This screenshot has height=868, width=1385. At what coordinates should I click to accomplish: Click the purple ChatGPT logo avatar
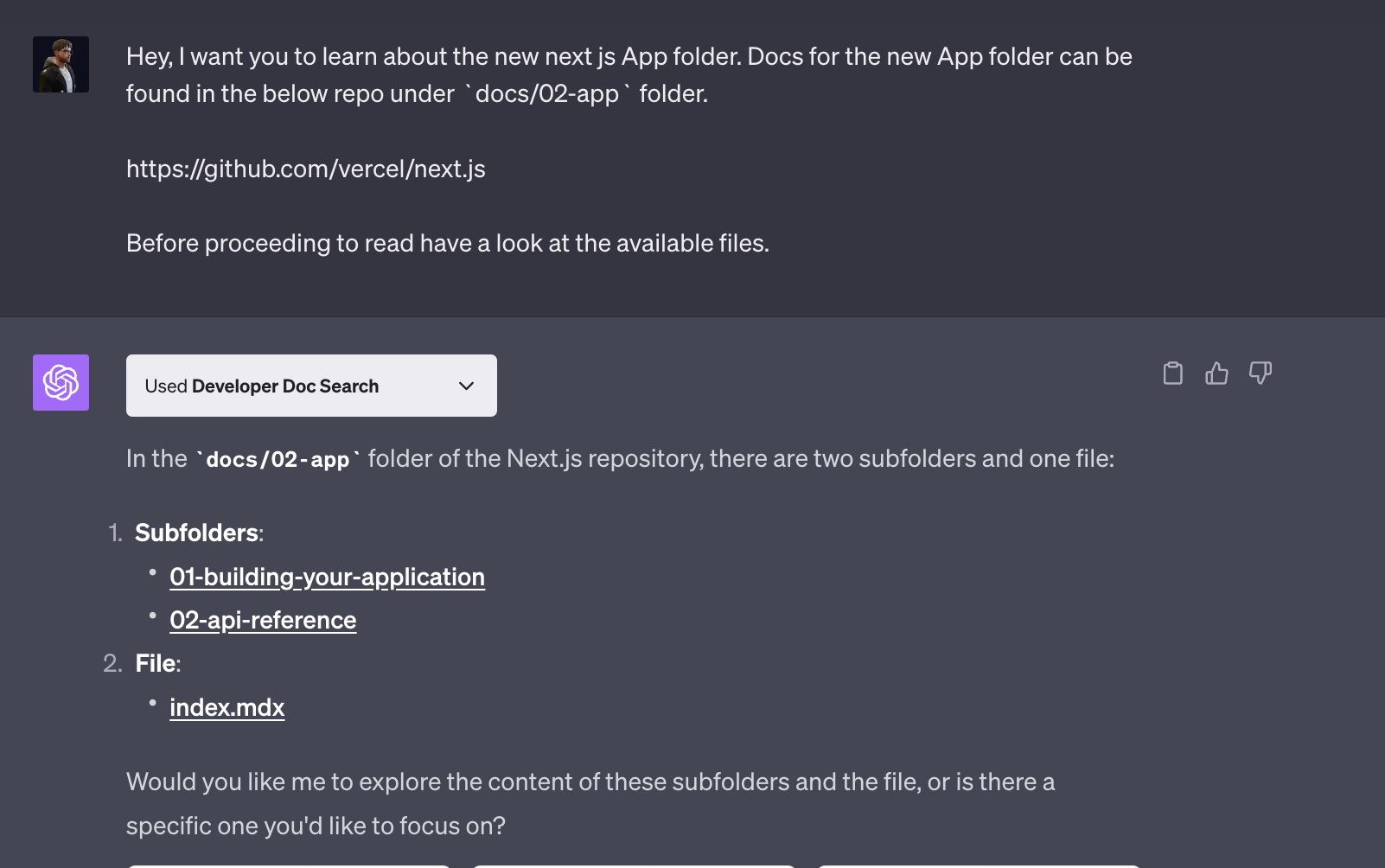point(61,382)
